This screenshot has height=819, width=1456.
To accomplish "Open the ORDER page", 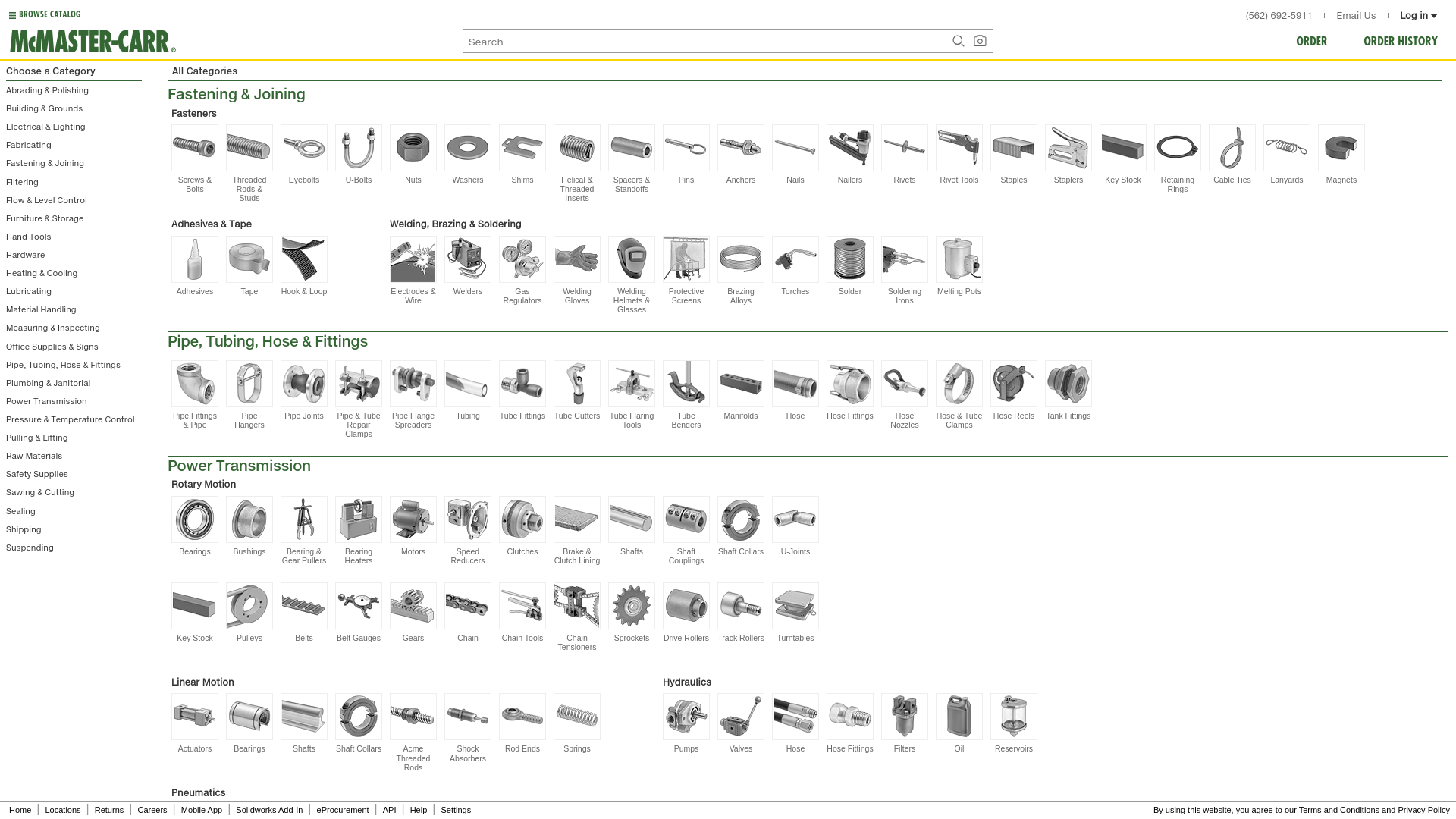I will tap(1311, 41).
